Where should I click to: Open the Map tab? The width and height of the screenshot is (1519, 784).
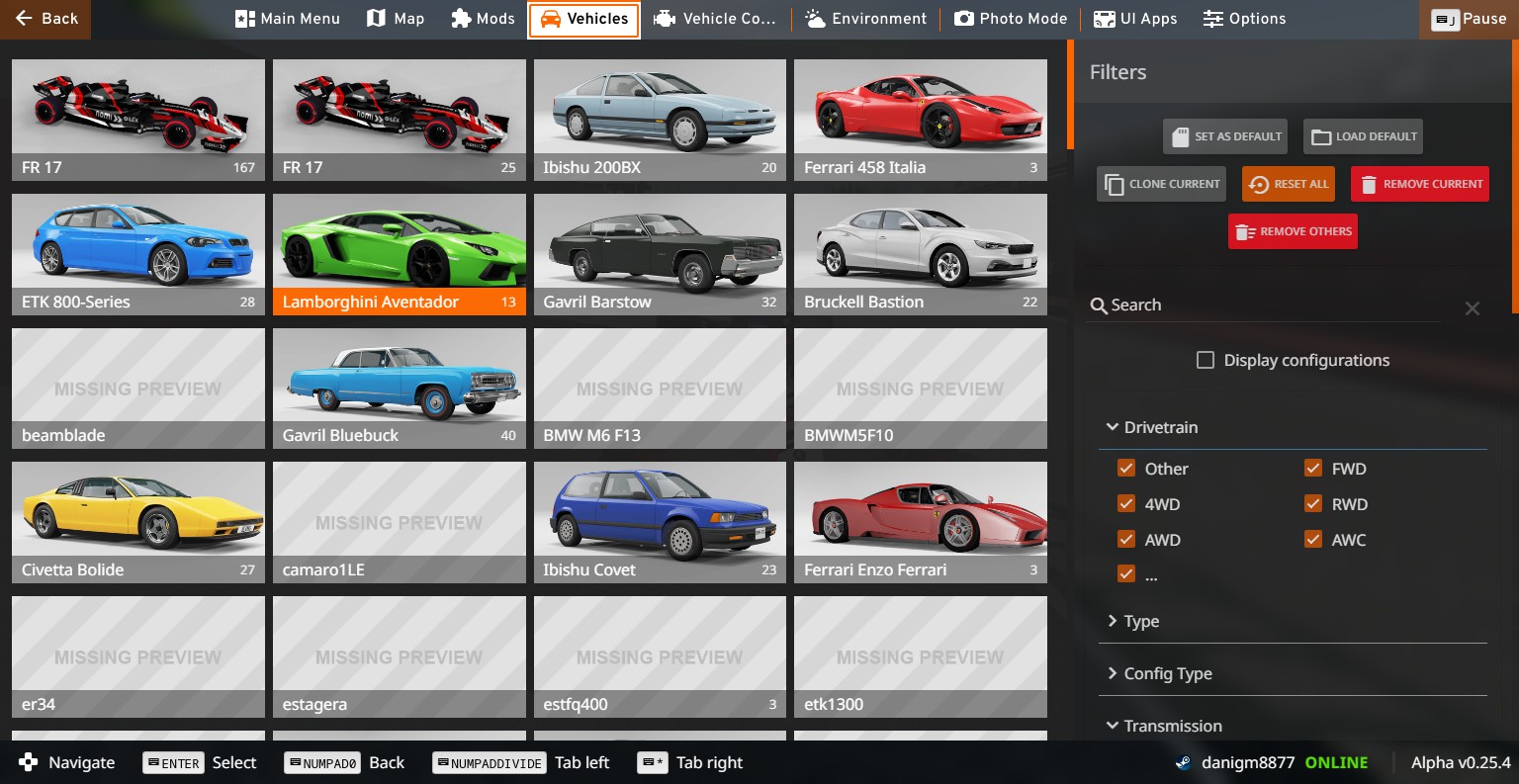point(396,19)
